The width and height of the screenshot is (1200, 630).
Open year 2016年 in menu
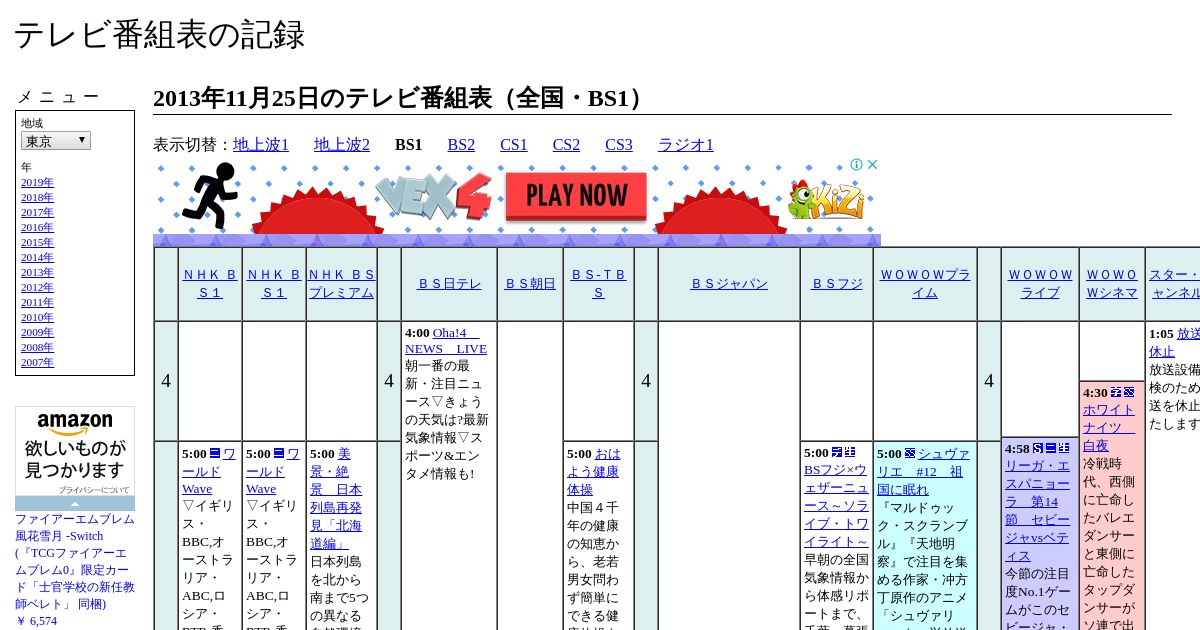(x=38, y=227)
